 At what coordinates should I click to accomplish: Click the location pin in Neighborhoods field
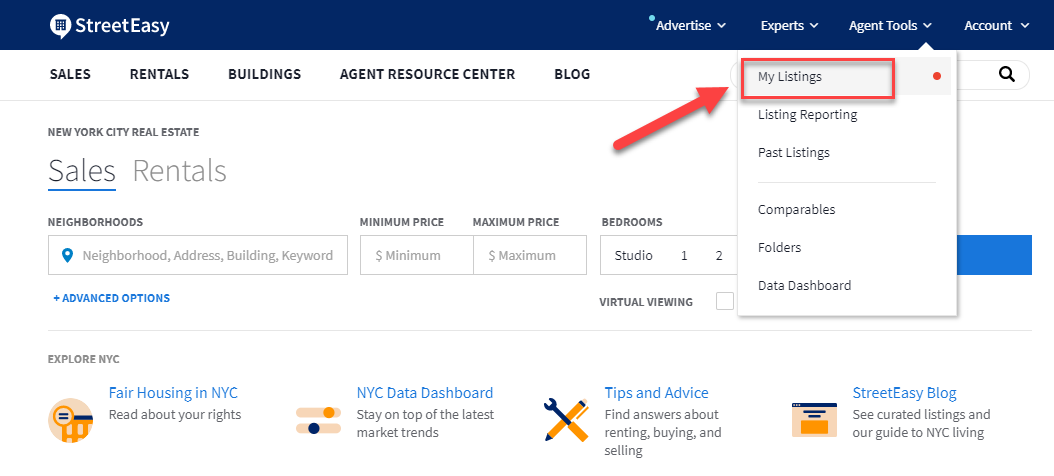click(x=67, y=255)
